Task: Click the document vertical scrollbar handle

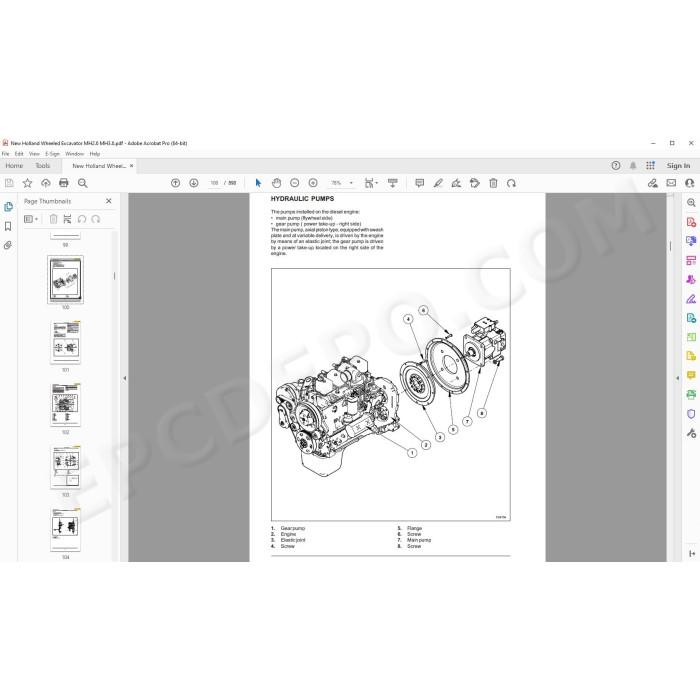Action: (670, 246)
